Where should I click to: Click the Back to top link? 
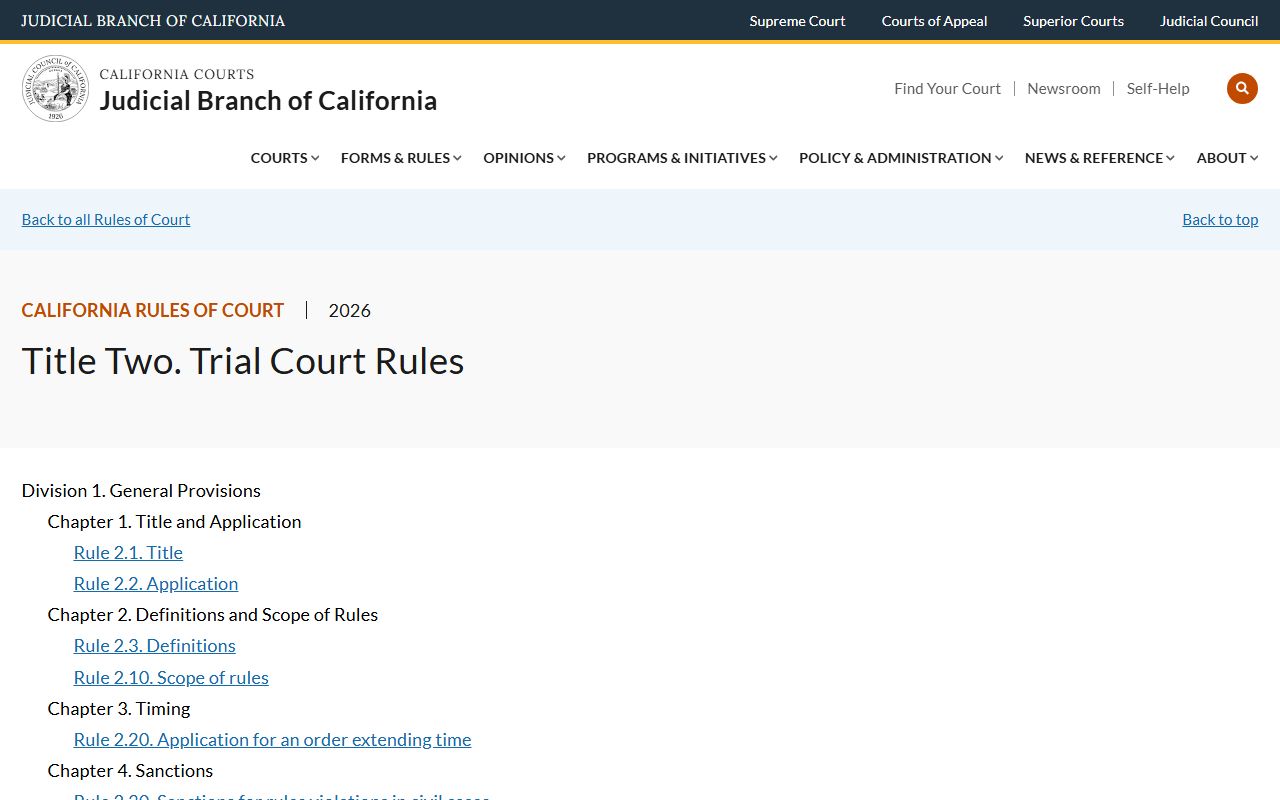pyautogui.click(x=1220, y=220)
